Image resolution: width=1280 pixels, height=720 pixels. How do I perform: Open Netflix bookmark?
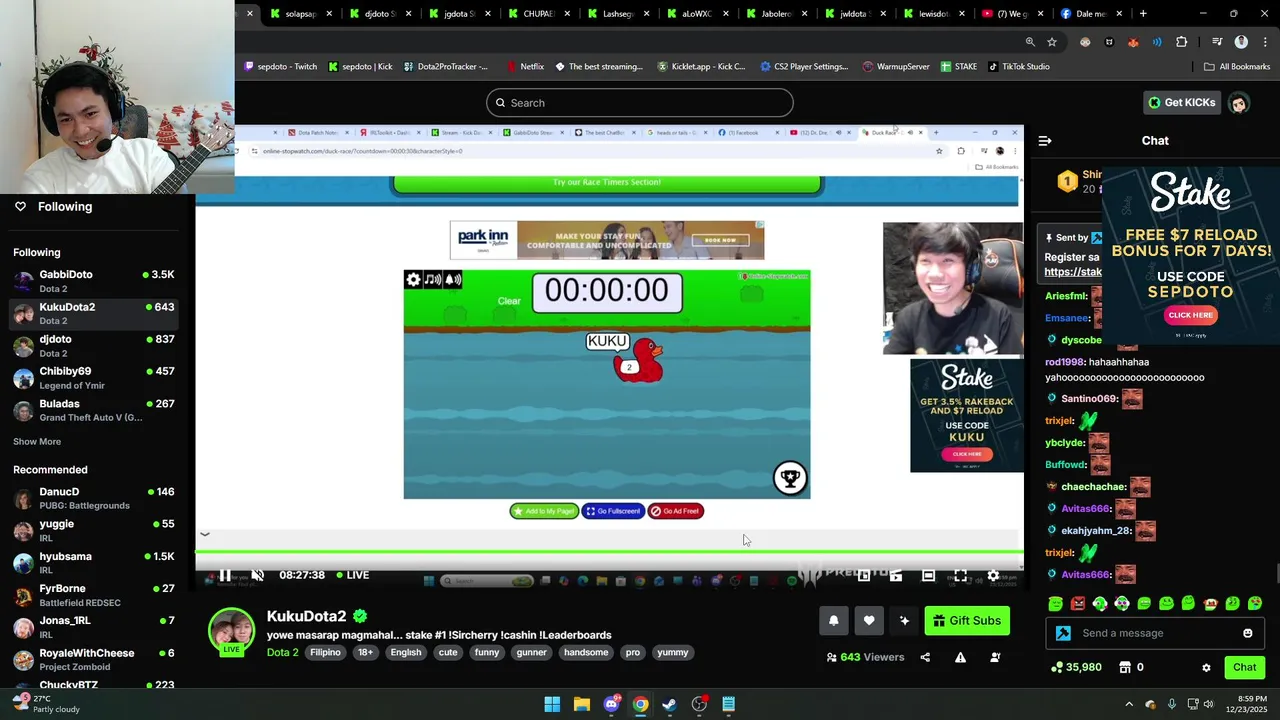coord(525,67)
